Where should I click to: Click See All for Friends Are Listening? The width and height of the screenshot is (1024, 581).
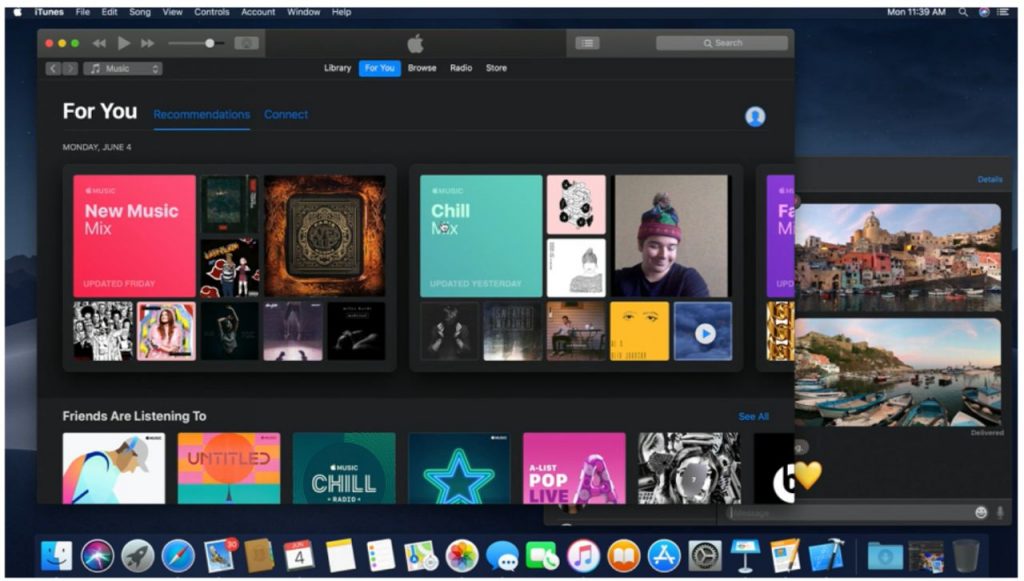[x=753, y=416]
